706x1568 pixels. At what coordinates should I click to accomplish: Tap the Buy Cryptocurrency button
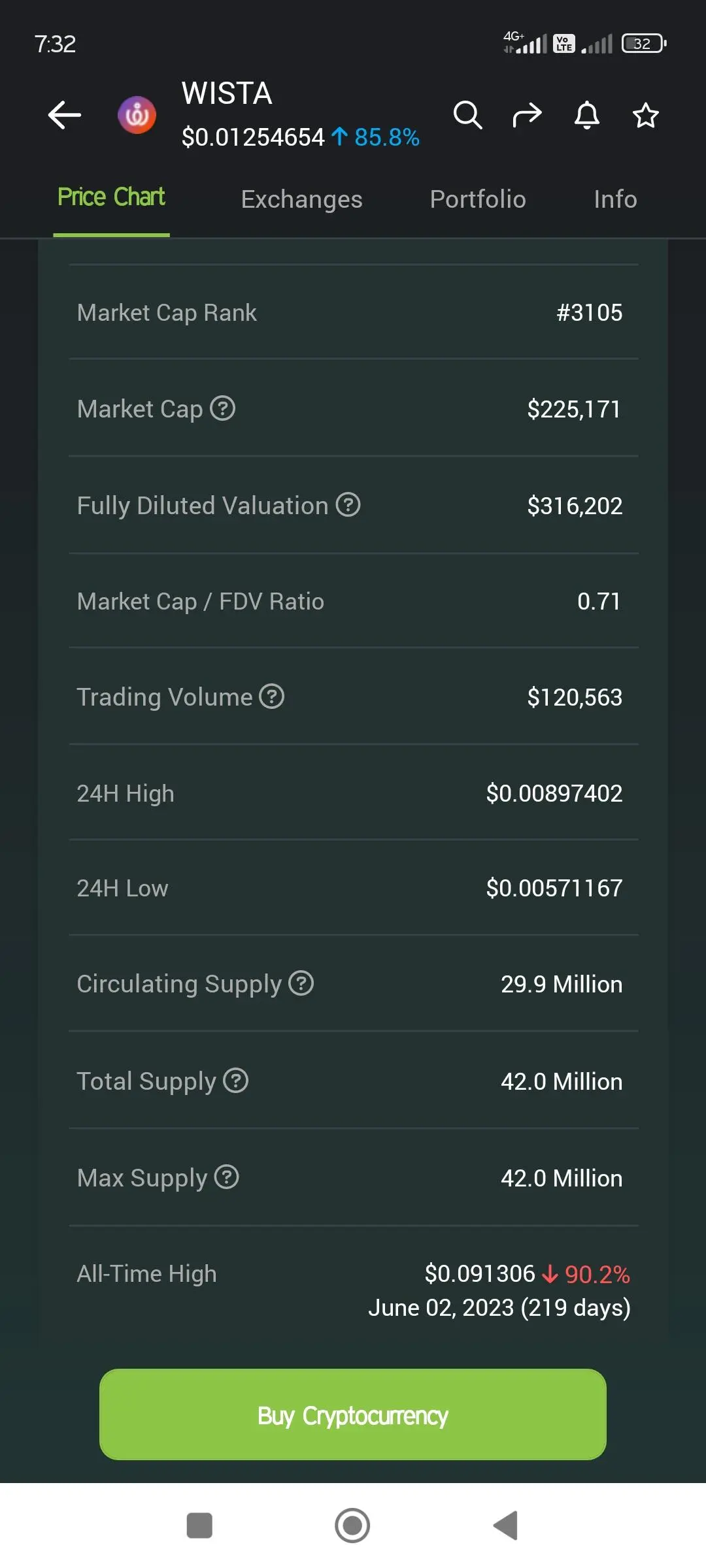[x=353, y=1414]
